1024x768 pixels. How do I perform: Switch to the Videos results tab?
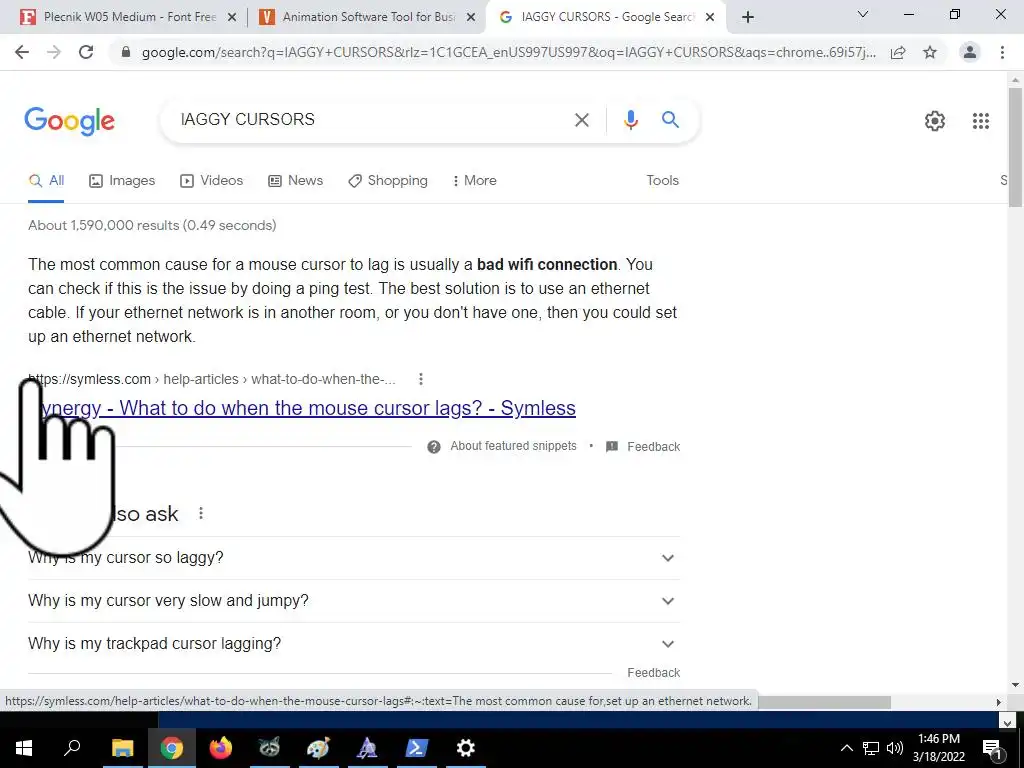[212, 181]
